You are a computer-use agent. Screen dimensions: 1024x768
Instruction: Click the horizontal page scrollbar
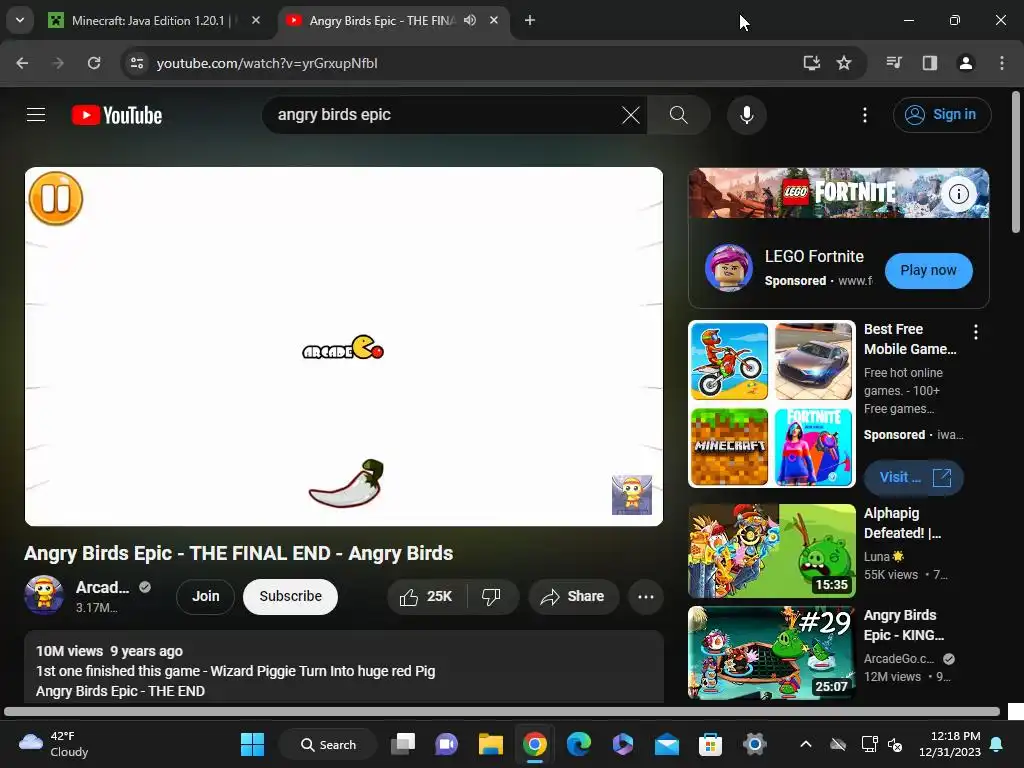coord(502,712)
